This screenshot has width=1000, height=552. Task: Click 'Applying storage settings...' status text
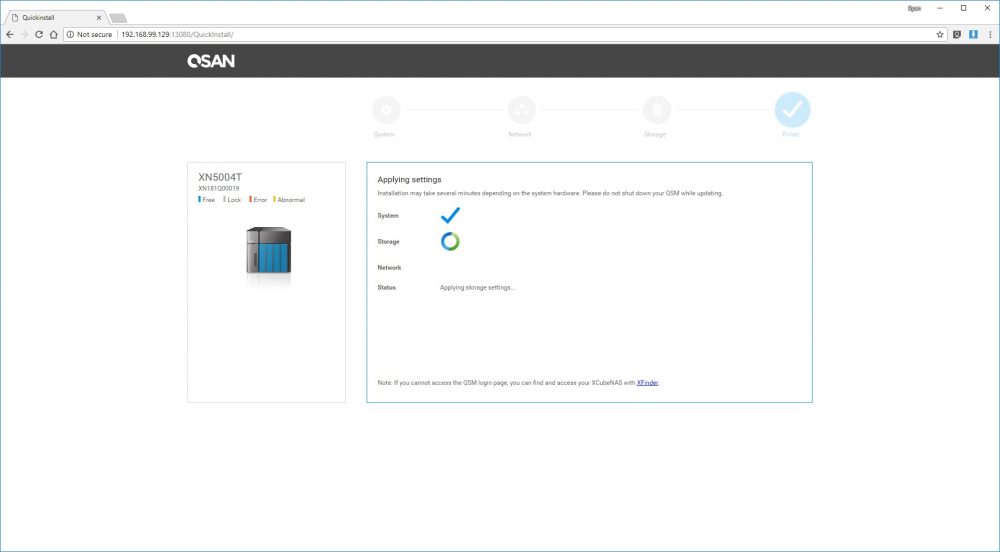coord(477,288)
